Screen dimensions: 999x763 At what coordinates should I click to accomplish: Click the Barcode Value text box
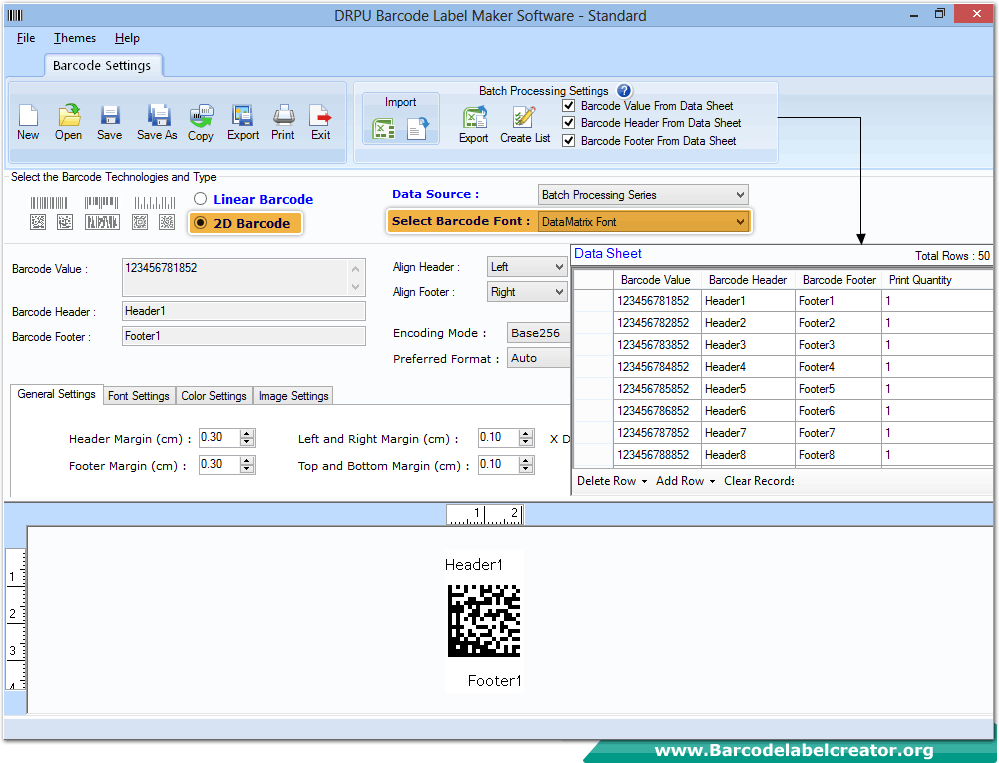point(243,277)
